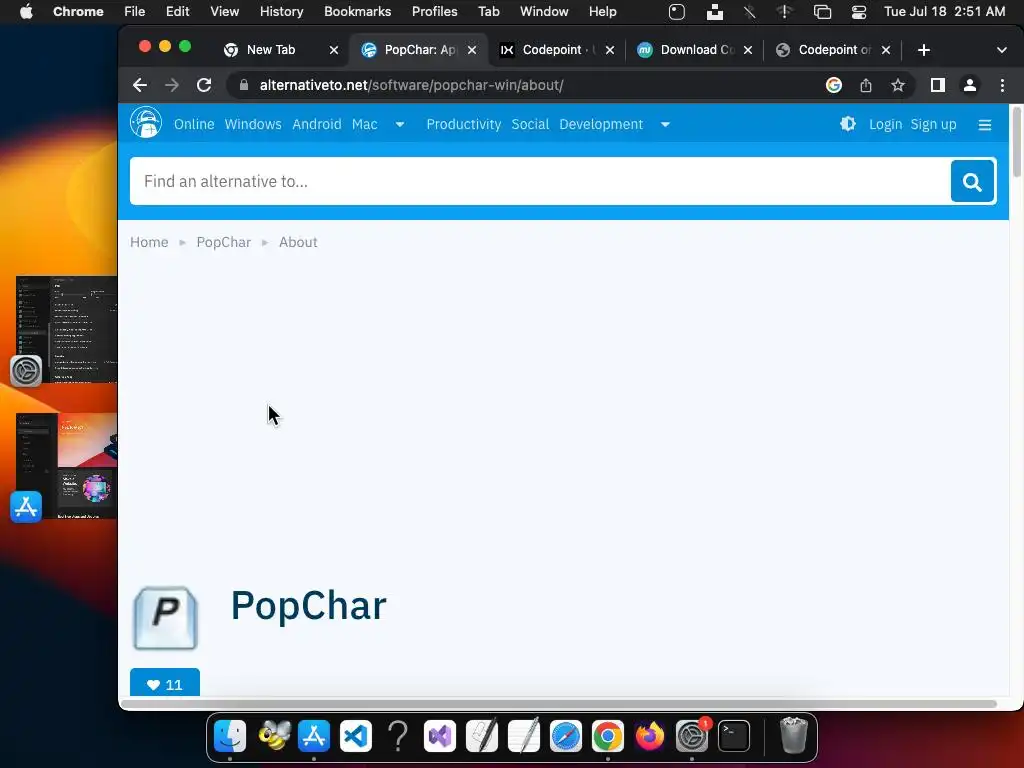The height and width of the screenshot is (768, 1024).
Task: Open Control Center in the menu bar
Action: 859,12
